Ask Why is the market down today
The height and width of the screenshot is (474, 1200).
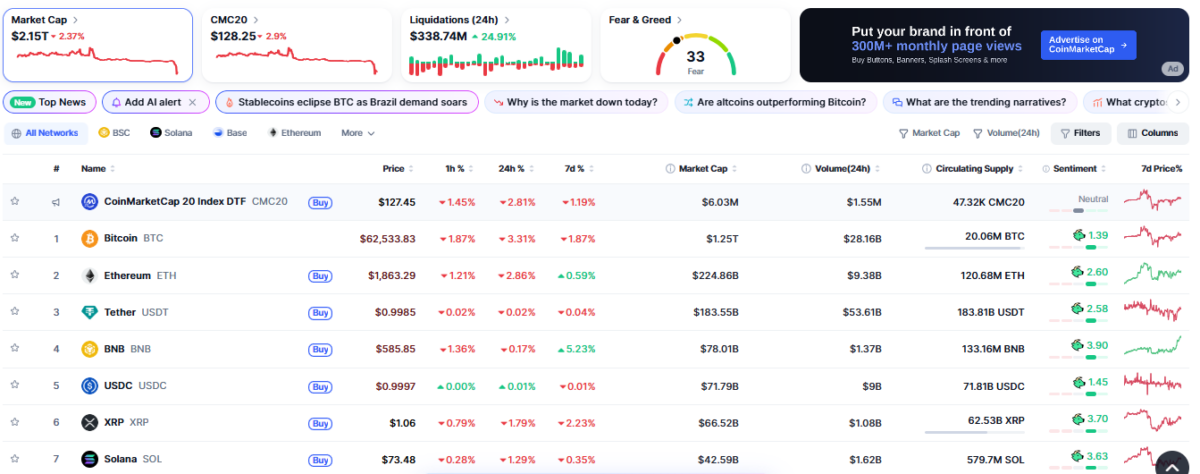[577, 102]
